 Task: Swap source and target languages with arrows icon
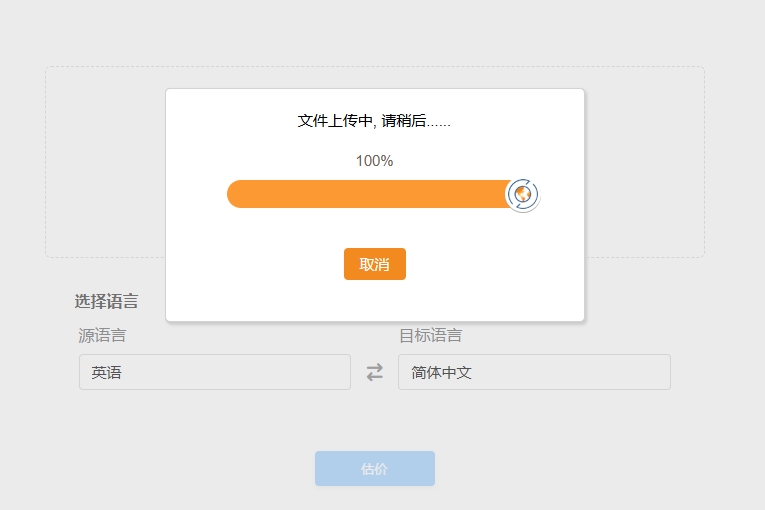click(375, 372)
